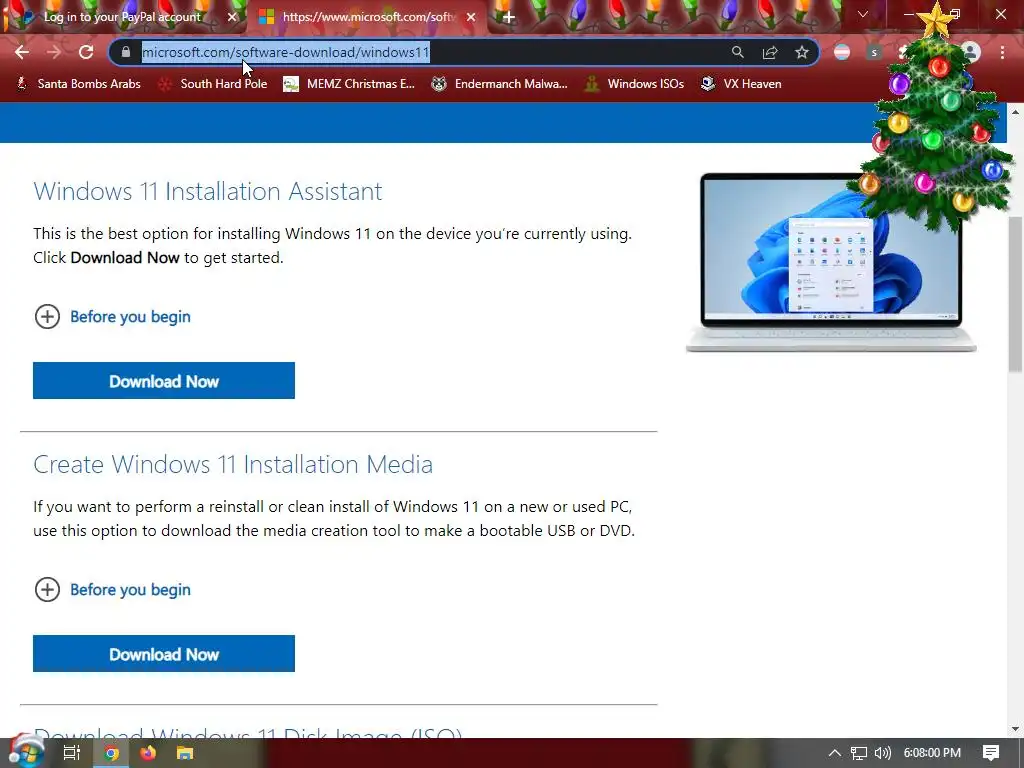Open File Explorer from the taskbar

(x=185, y=753)
